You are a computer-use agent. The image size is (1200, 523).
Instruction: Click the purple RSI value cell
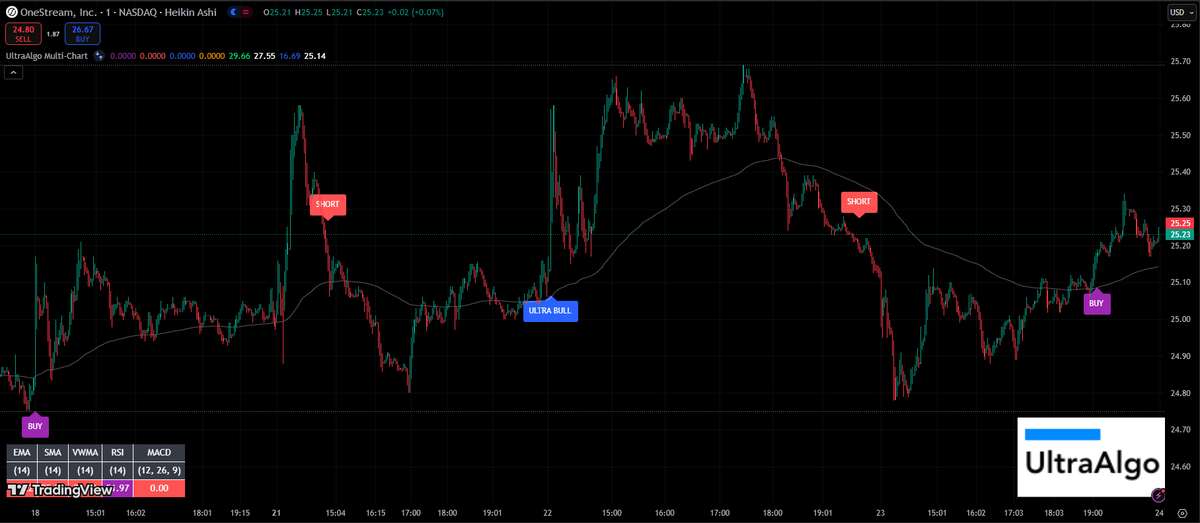tap(117, 488)
